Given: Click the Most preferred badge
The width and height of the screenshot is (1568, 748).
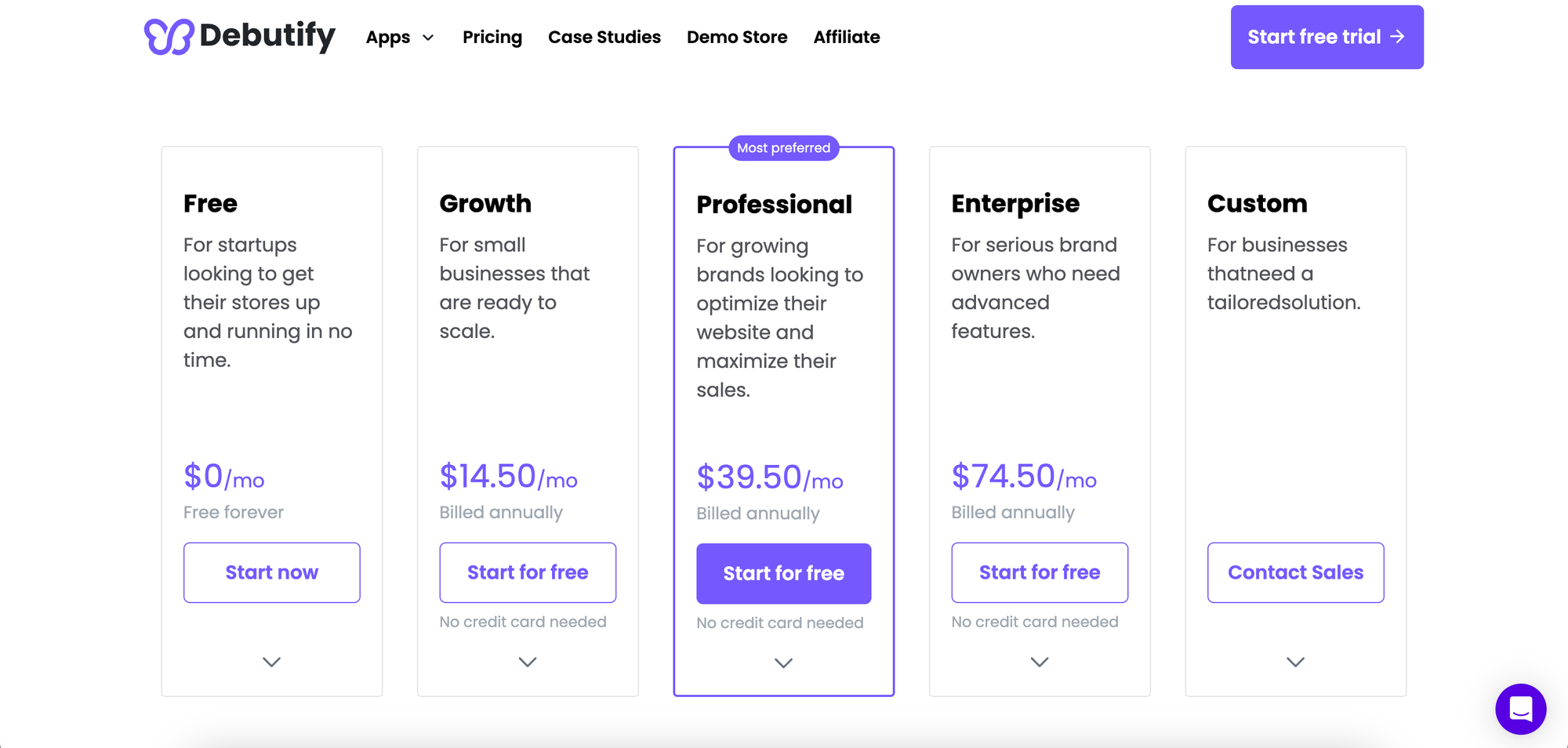Looking at the screenshot, I should click(x=783, y=148).
